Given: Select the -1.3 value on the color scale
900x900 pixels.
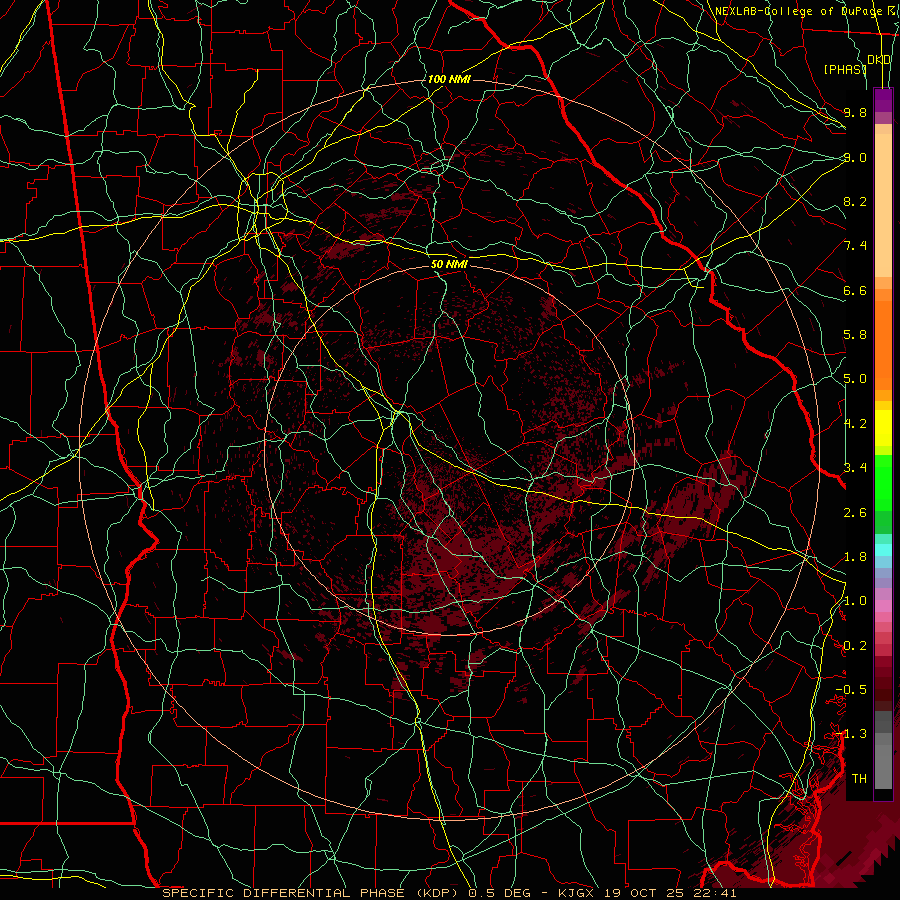Looking at the screenshot, I should (x=851, y=734).
